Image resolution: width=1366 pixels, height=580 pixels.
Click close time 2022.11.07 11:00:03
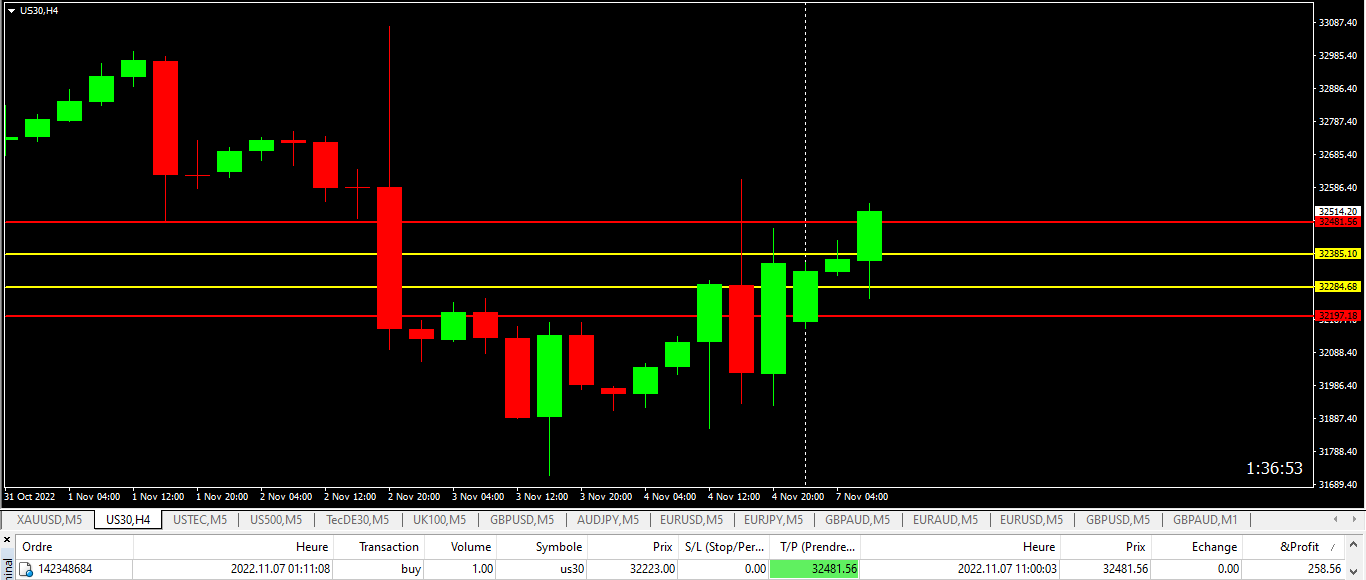click(x=1007, y=569)
